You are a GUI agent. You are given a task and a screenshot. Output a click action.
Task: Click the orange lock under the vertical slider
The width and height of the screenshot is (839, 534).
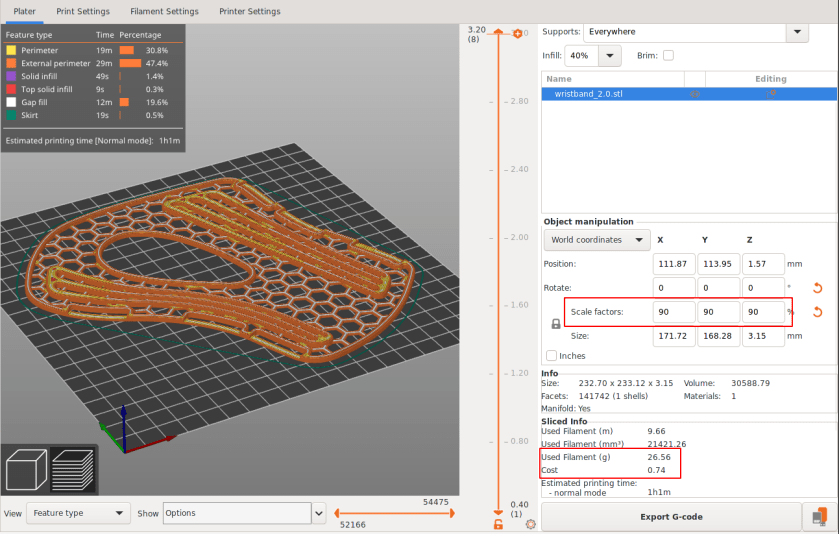498,524
